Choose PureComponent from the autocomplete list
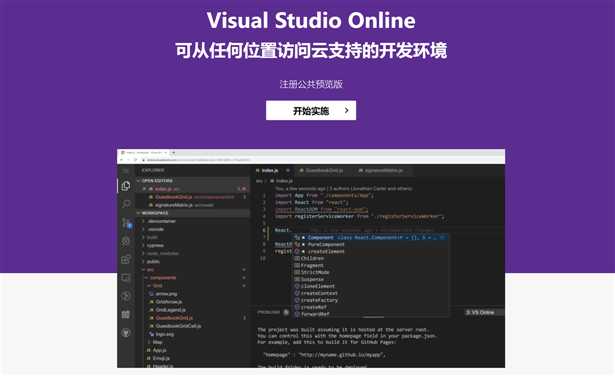615x376 pixels. click(x=371, y=245)
